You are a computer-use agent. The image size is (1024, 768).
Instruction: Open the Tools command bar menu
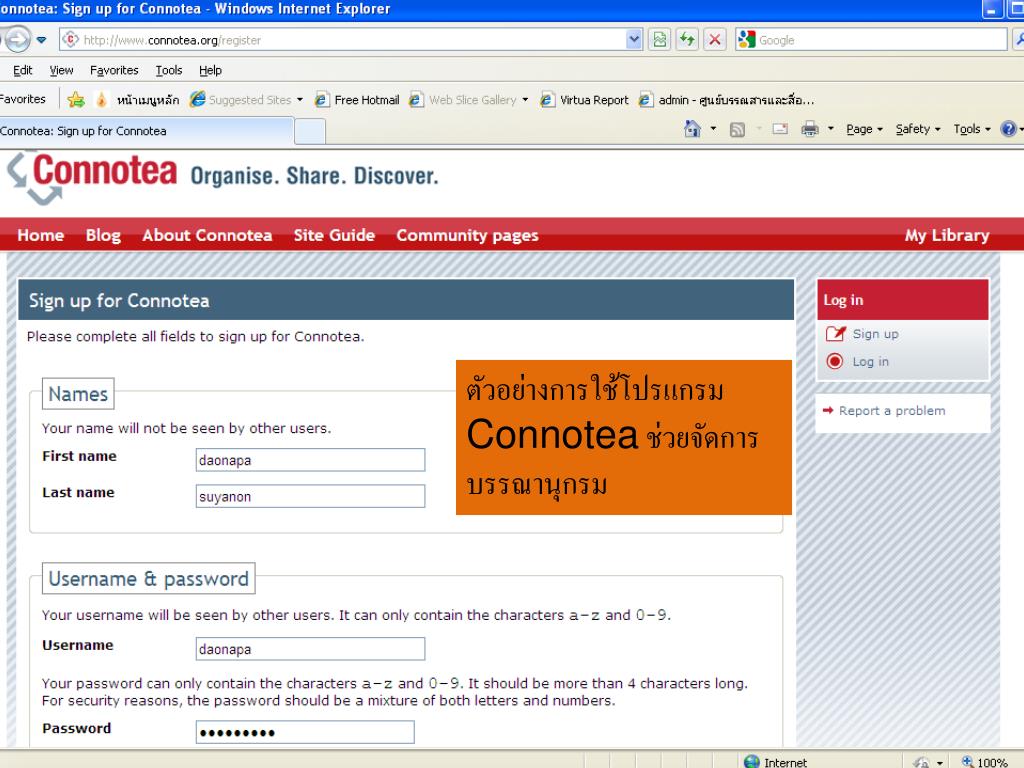coord(972,129)
